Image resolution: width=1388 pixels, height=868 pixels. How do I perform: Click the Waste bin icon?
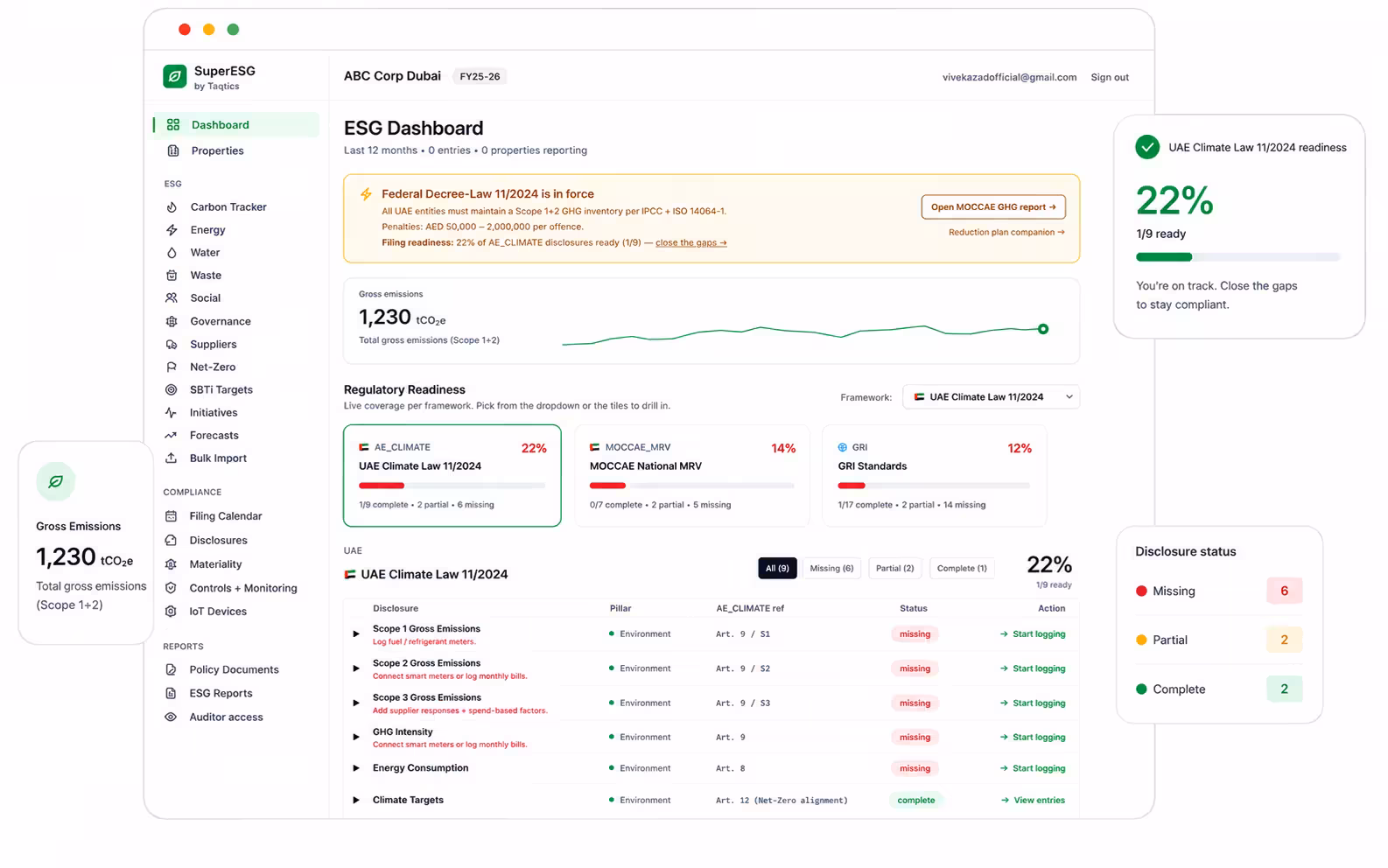tap(172, 276)
